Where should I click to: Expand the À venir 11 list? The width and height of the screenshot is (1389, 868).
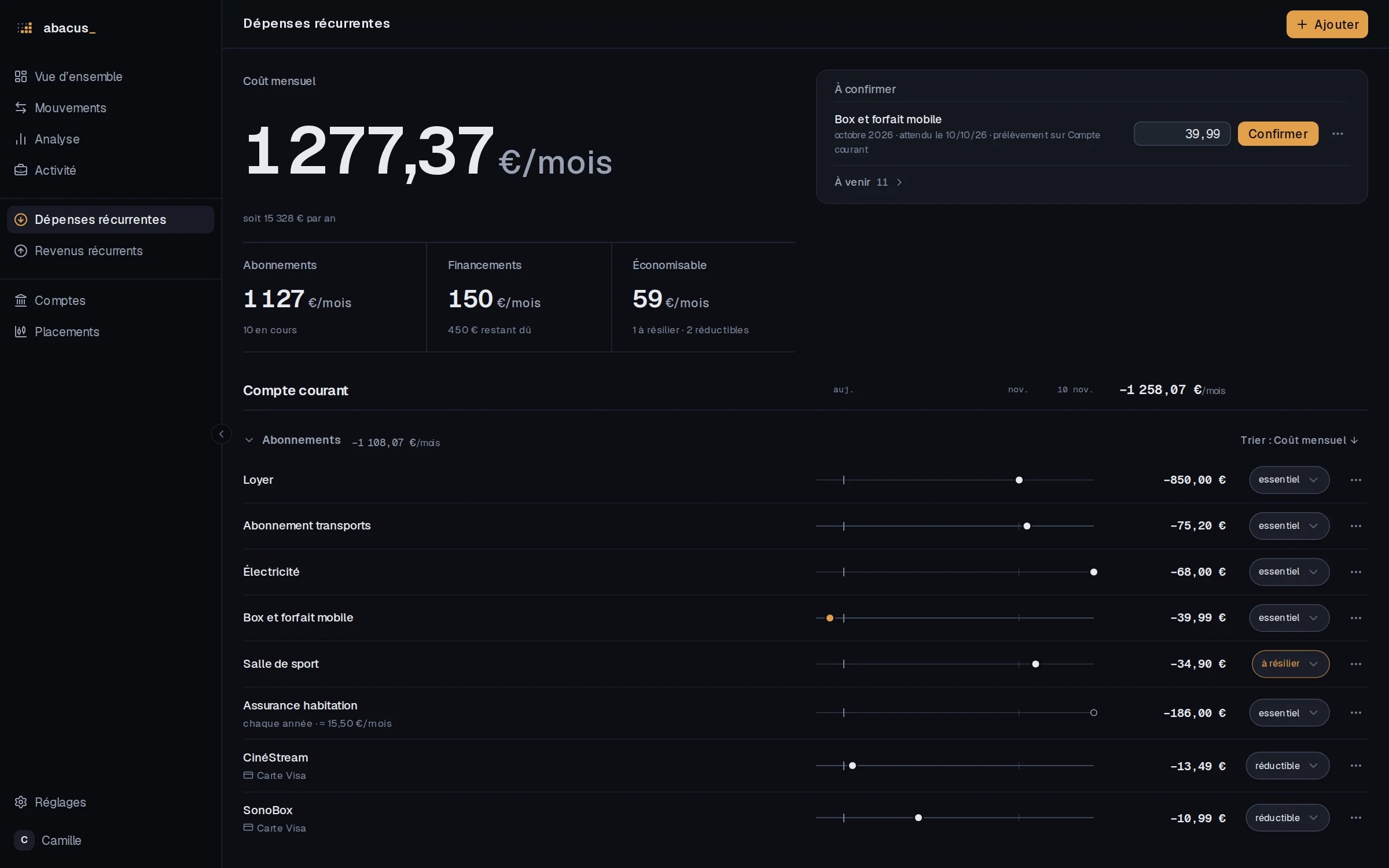coord(868,182)
